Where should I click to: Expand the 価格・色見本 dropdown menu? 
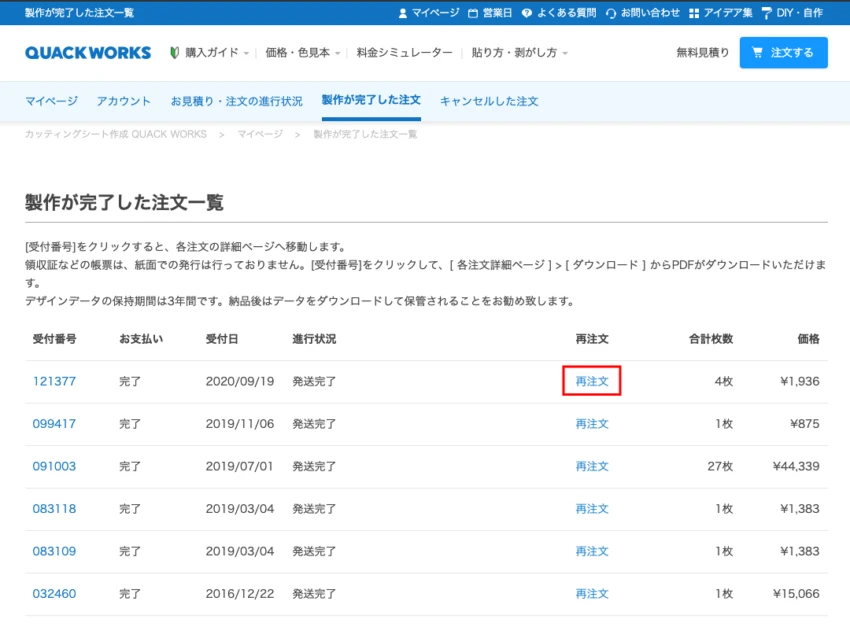302,53
